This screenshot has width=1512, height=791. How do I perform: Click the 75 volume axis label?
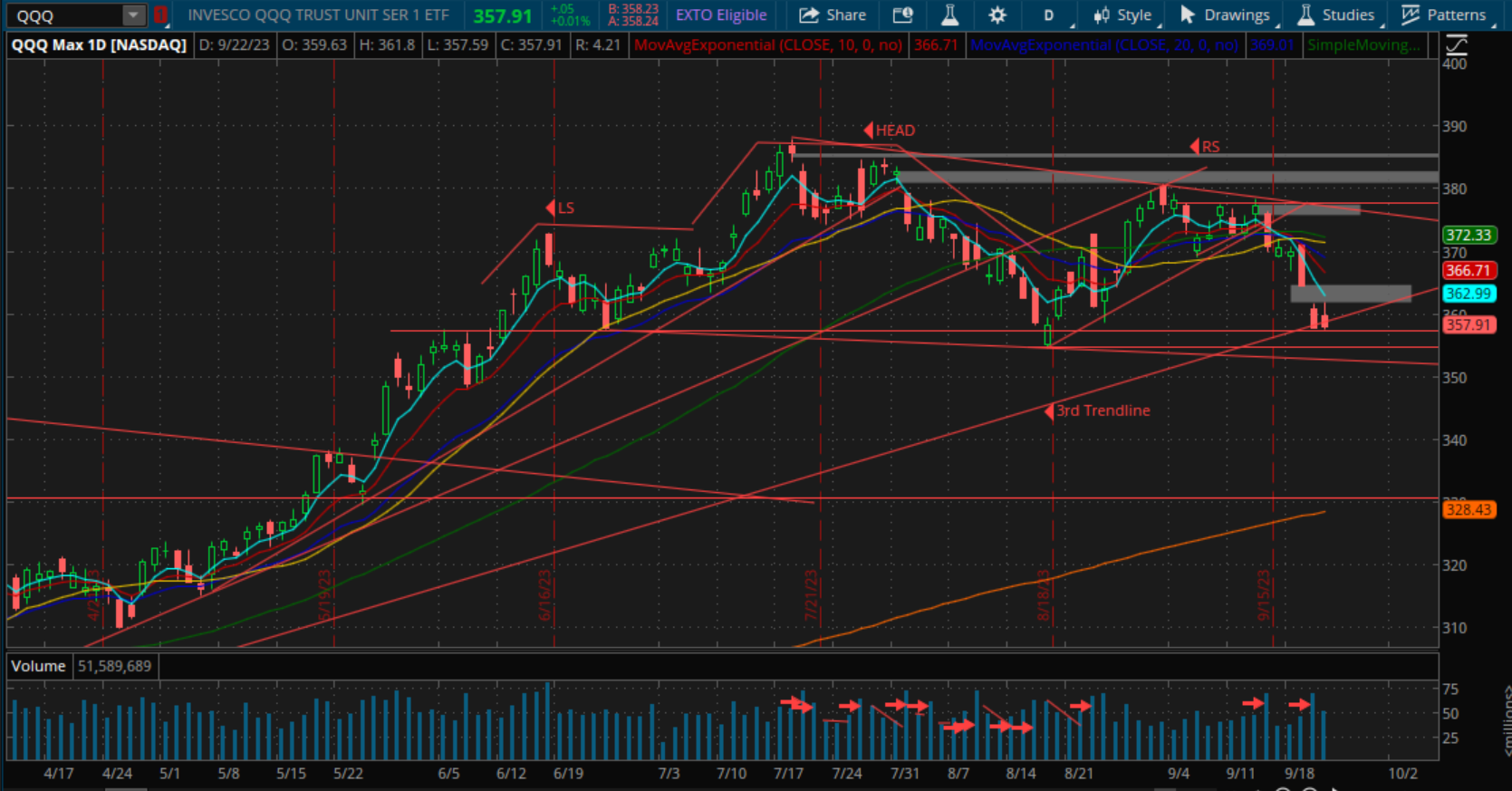point(1450,689)
